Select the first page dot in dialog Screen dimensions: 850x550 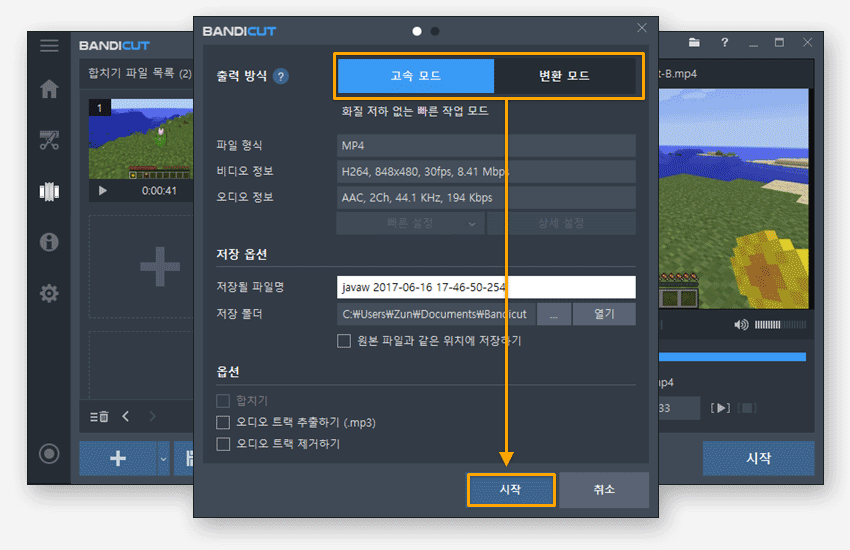[x=417, y=31]
